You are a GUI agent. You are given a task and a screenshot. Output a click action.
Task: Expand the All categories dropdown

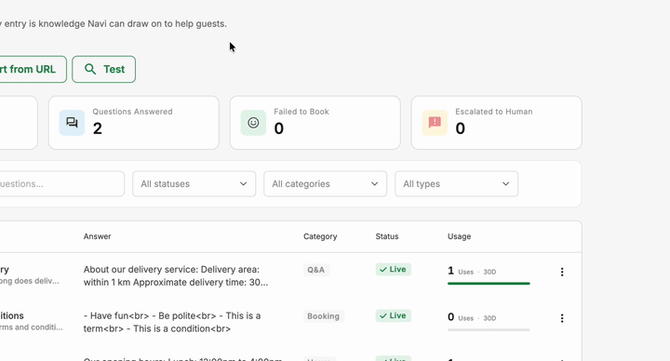click(x=325, y=184)
